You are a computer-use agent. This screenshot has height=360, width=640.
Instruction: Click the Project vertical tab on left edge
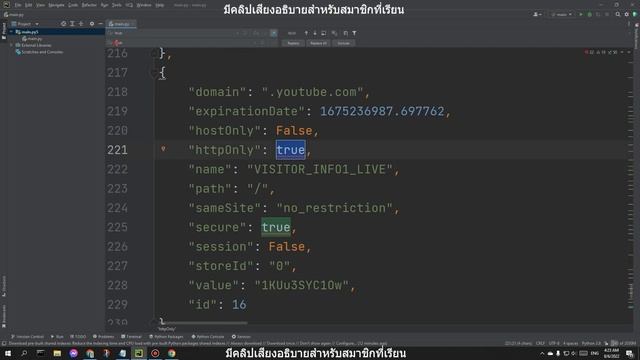point(4,31)
